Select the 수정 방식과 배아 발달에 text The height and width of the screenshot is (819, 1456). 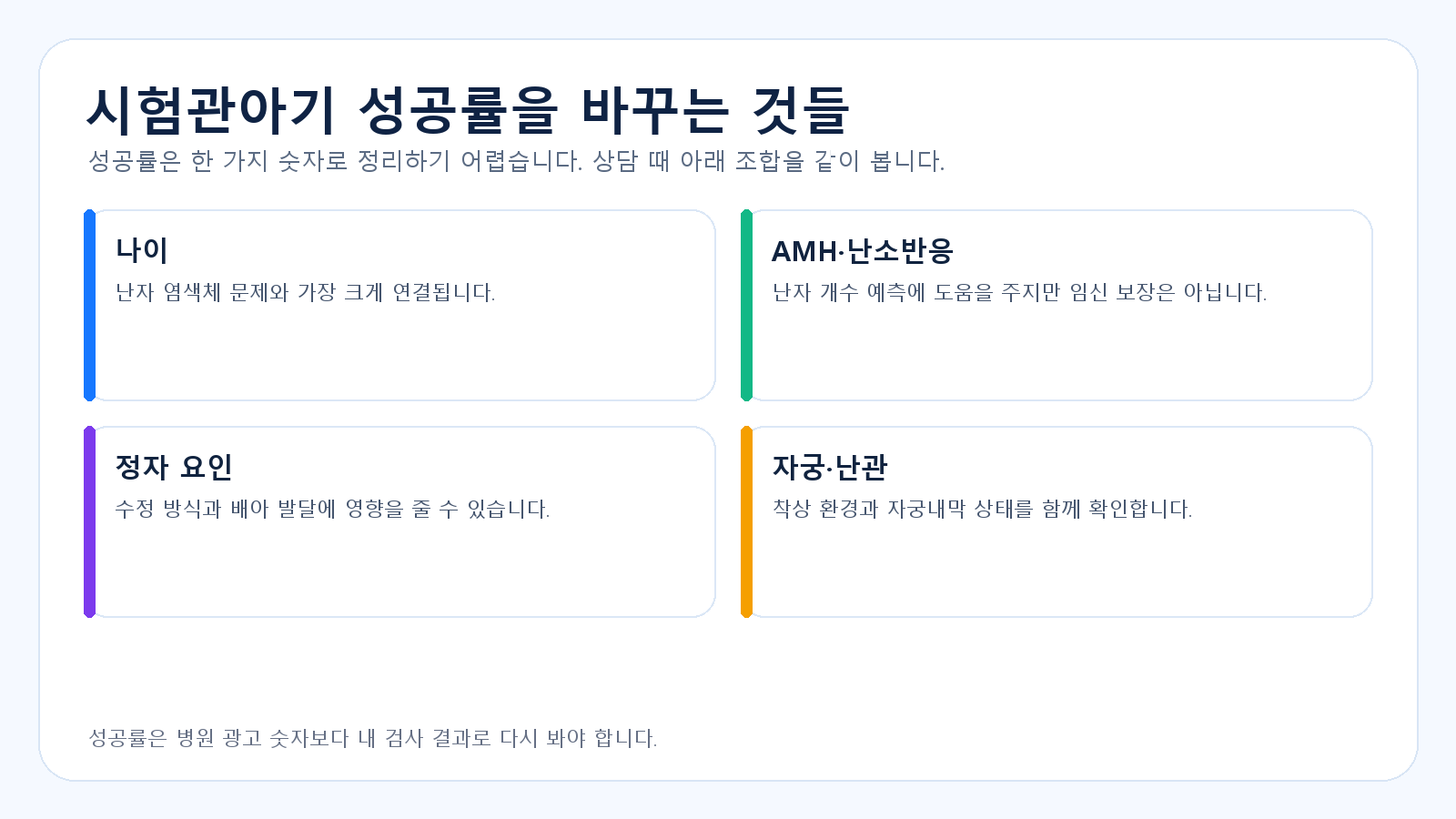tap(332, 509)
